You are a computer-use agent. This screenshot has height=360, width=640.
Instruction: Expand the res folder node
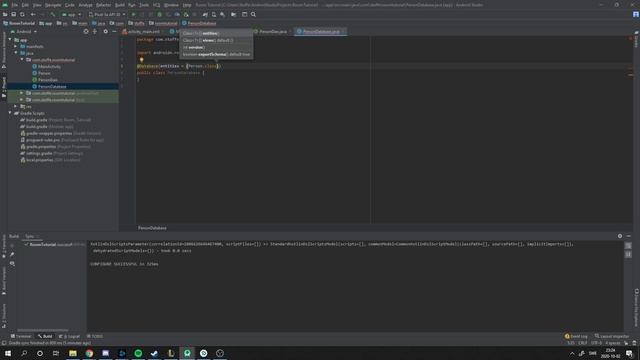coord(16,107)
